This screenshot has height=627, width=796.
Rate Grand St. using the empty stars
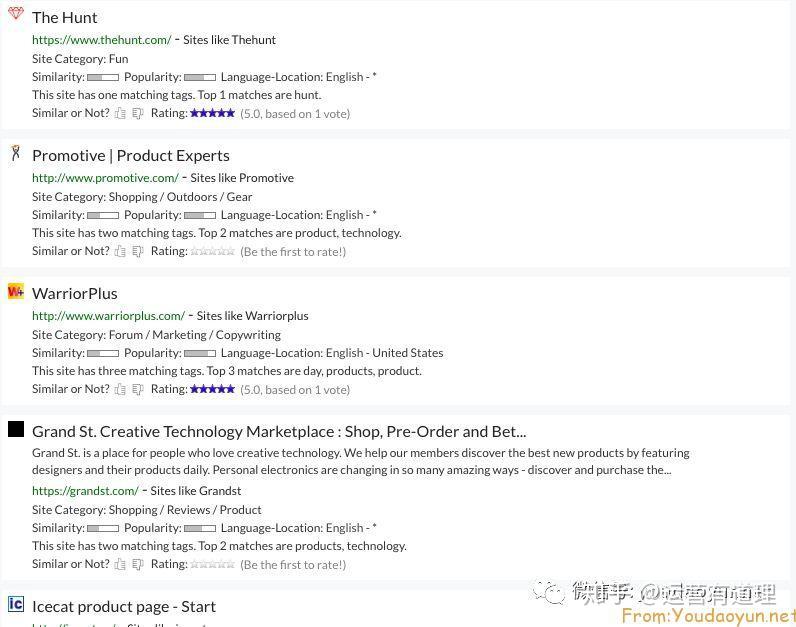(212, 564)
